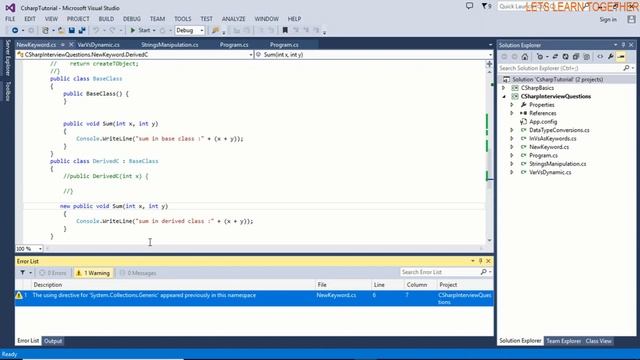Click the Find in Files toolbar icon
The image size is (640, 360).
tap(215, 30)
